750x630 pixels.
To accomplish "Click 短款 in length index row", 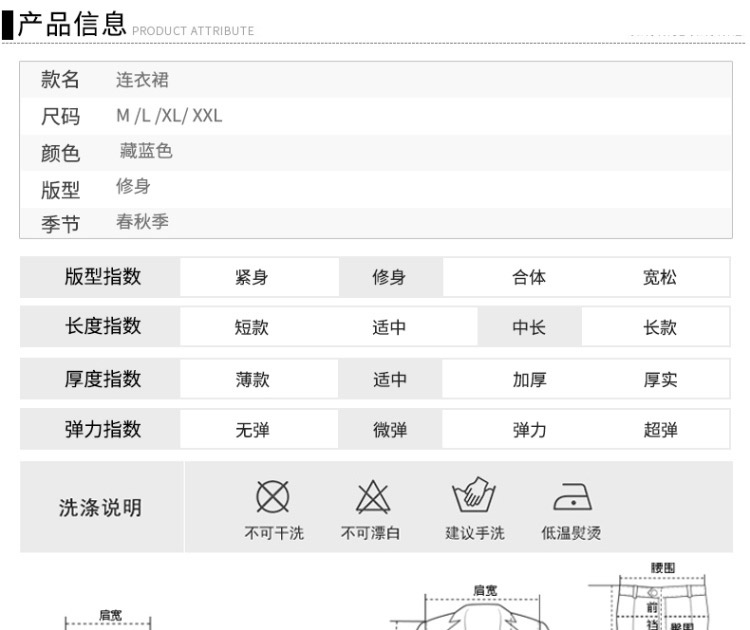I will (x=252, y=328).
